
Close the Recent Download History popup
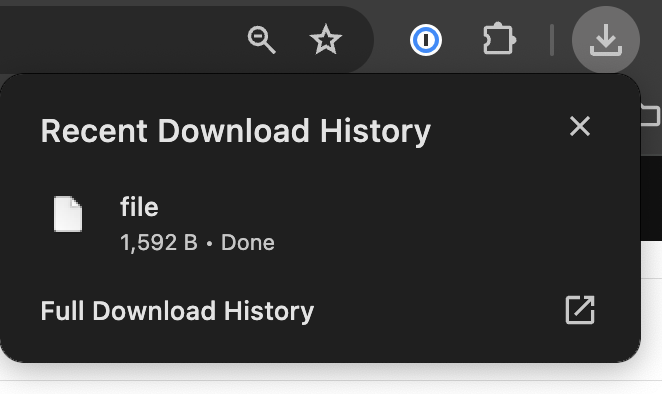tap(580, 126)
